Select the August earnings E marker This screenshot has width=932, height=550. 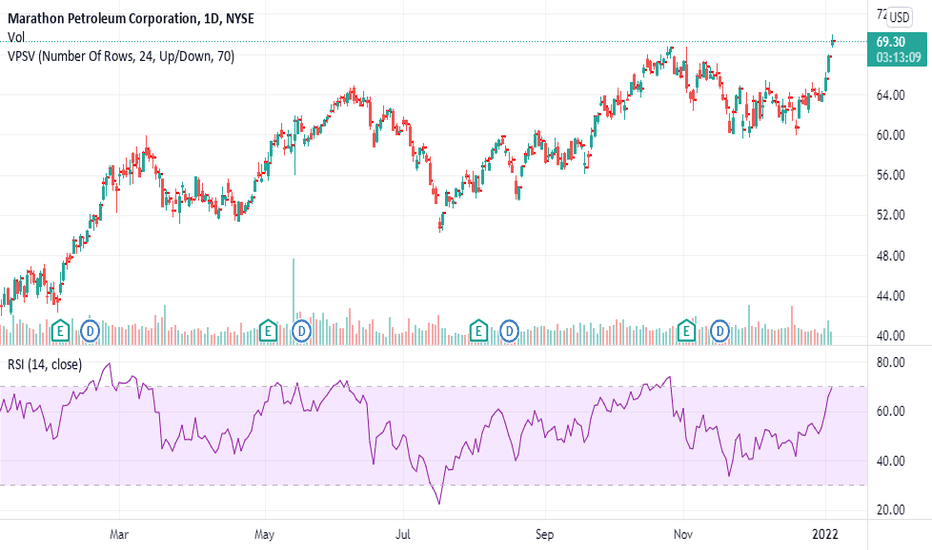click(x=478, y=331)
